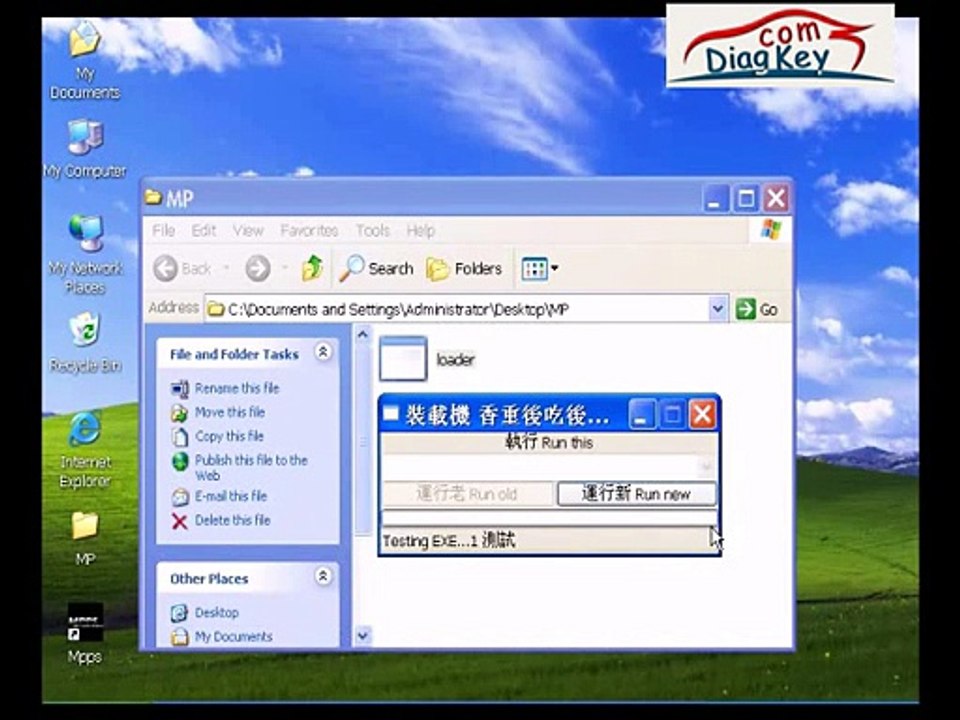
Task: Click the Move this file icon
Action: 179,413
